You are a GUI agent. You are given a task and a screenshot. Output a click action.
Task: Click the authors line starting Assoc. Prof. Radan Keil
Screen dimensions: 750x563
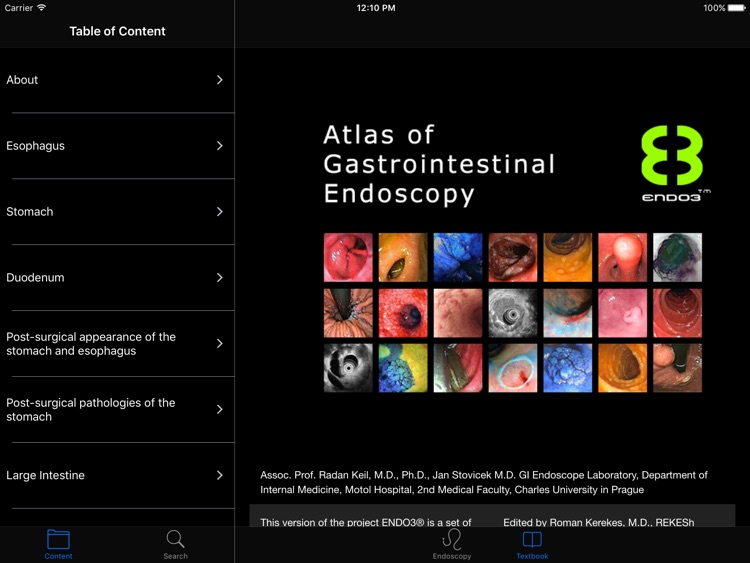point(484,482)
